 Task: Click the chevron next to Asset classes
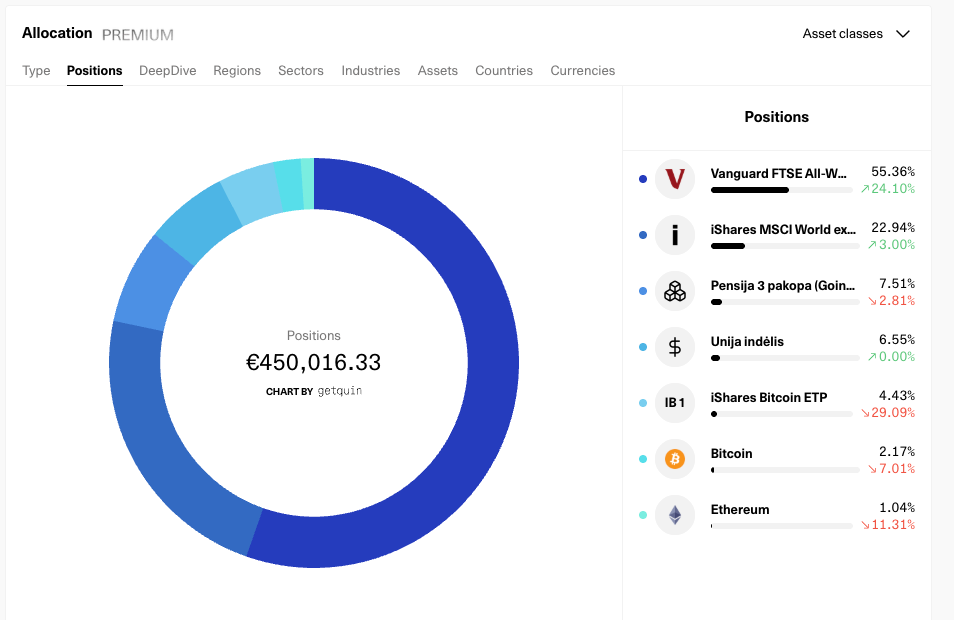pyautogui.click(x=903, y=34)
